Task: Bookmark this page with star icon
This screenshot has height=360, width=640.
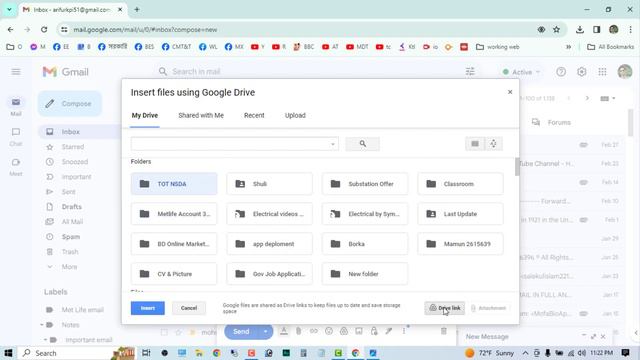Action: click(556, 29)
